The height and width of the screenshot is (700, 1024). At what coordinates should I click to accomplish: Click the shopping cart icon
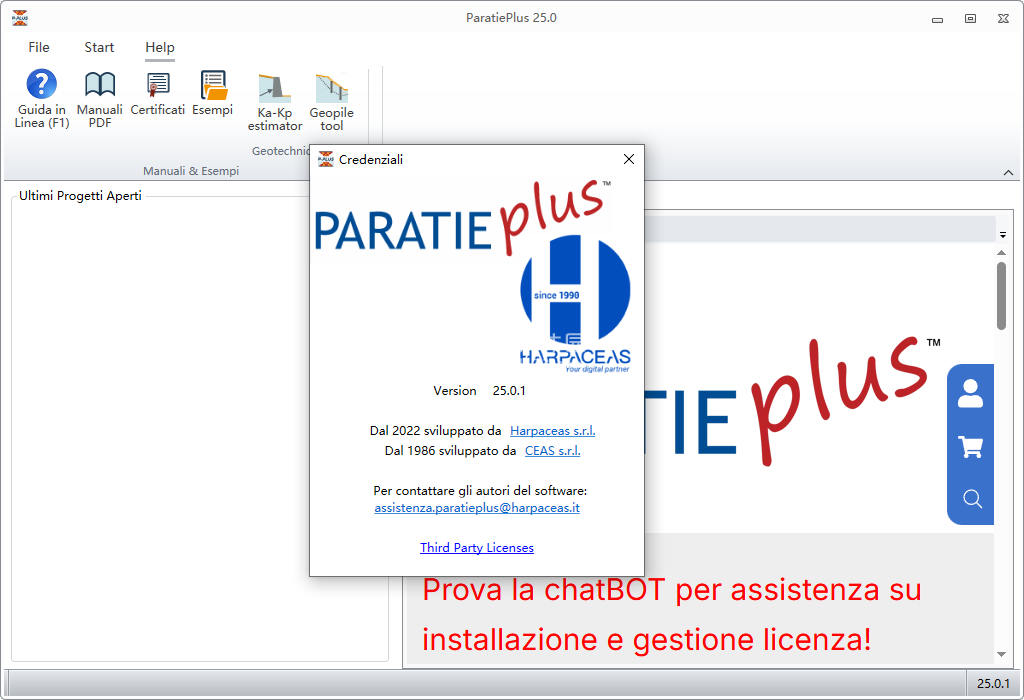pos(970,447)
